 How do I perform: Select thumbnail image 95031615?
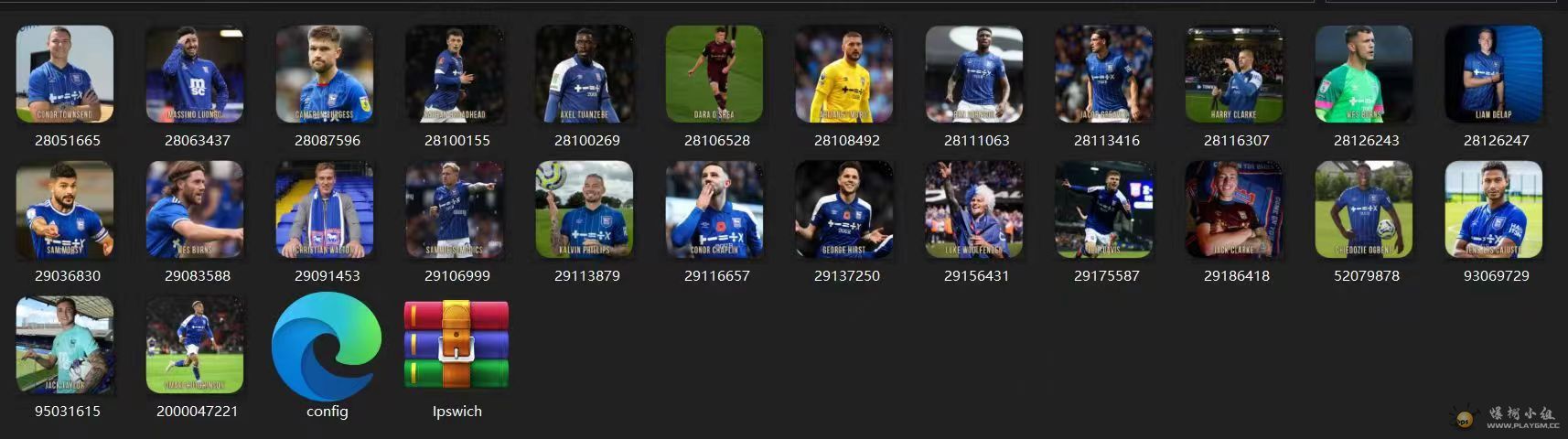(x=65, y=345)
